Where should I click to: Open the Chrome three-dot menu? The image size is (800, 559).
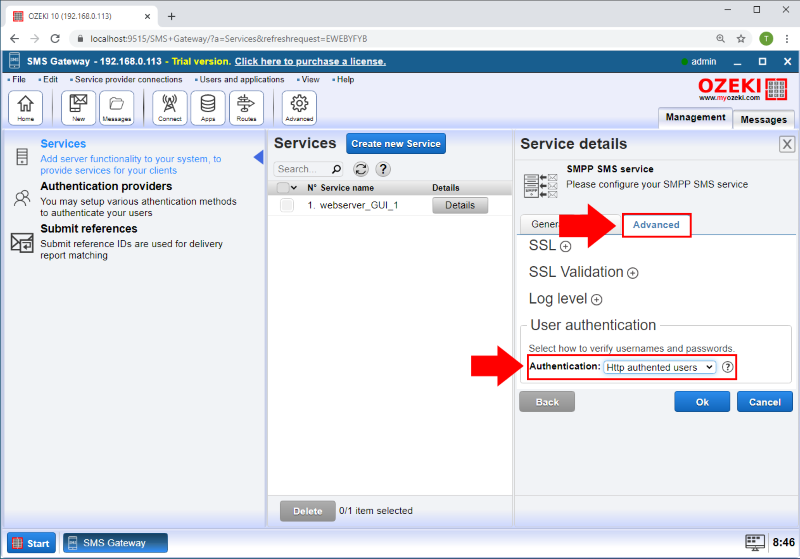click(x=787, y=39)
